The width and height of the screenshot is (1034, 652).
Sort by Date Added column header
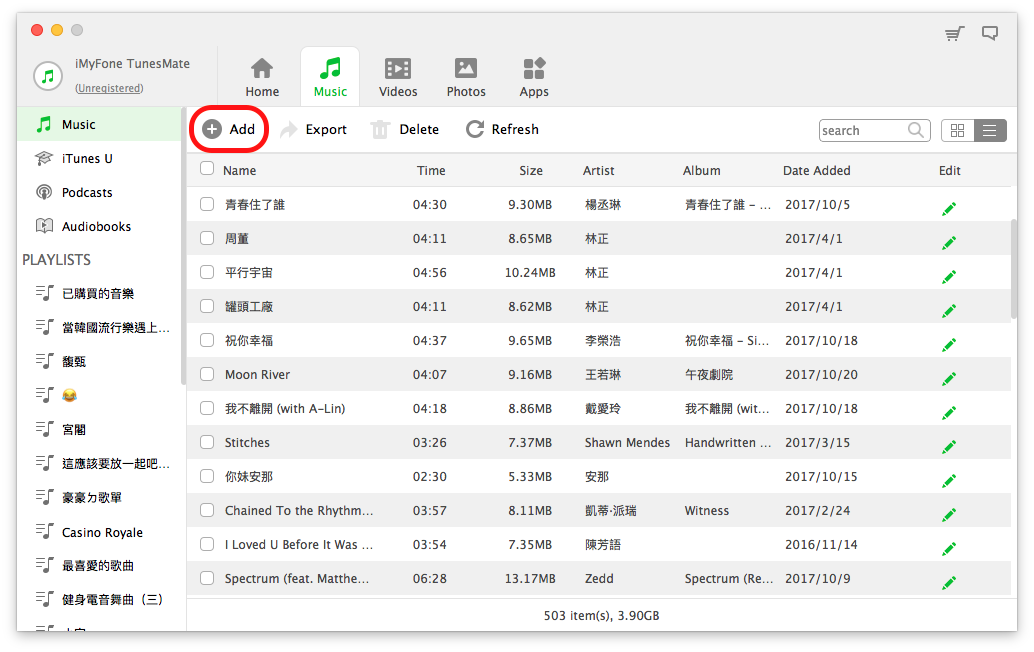(816, 171)
